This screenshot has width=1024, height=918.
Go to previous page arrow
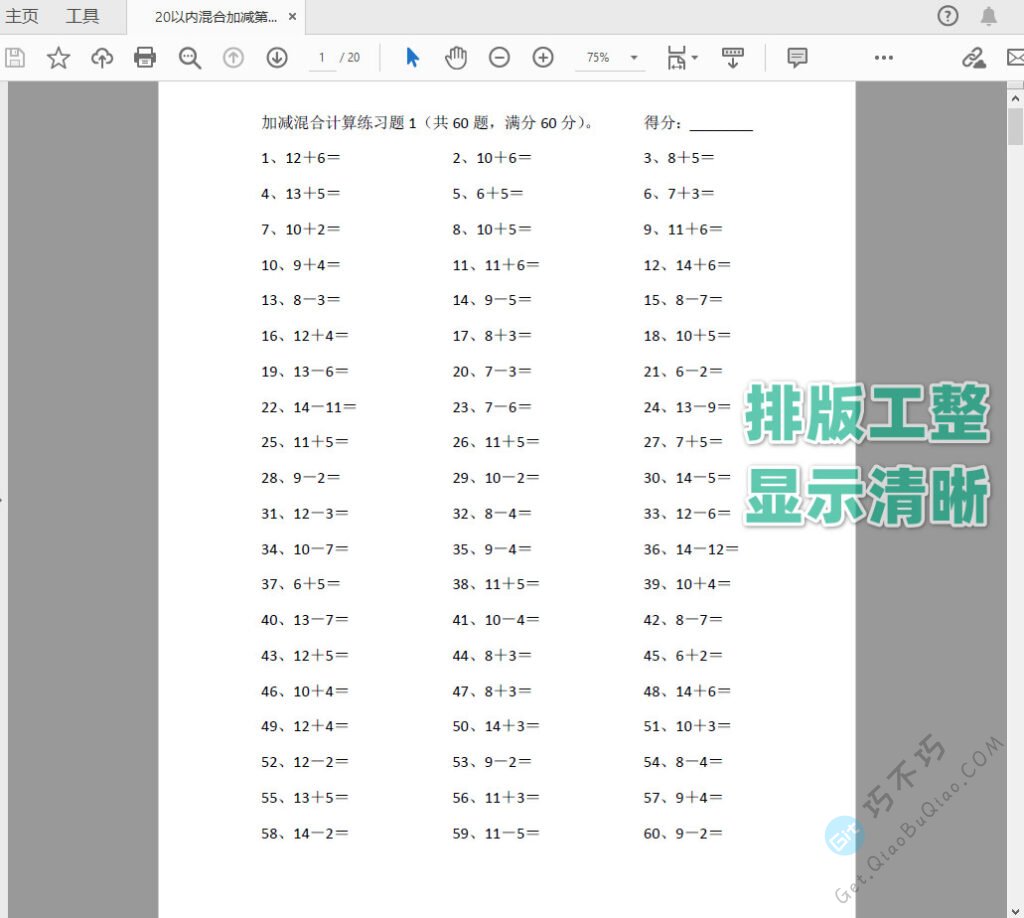click(233, 58)
